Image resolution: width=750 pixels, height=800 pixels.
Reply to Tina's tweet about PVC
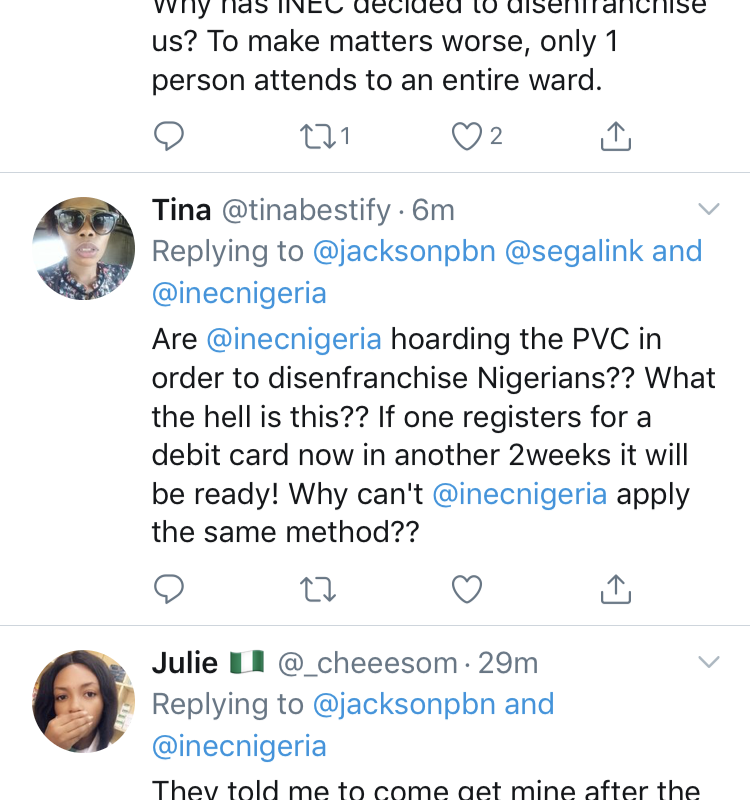[x=169, y=589]
